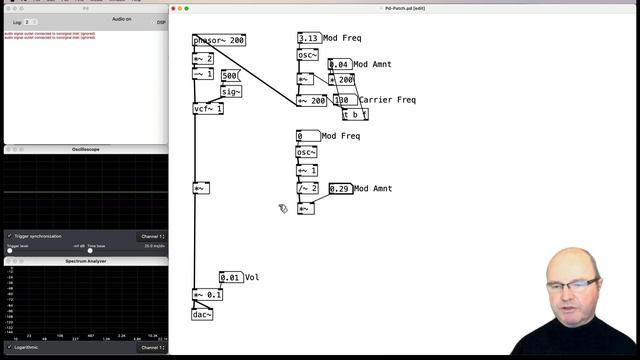Click the Carrier Freq comment

tap(387, 100)
